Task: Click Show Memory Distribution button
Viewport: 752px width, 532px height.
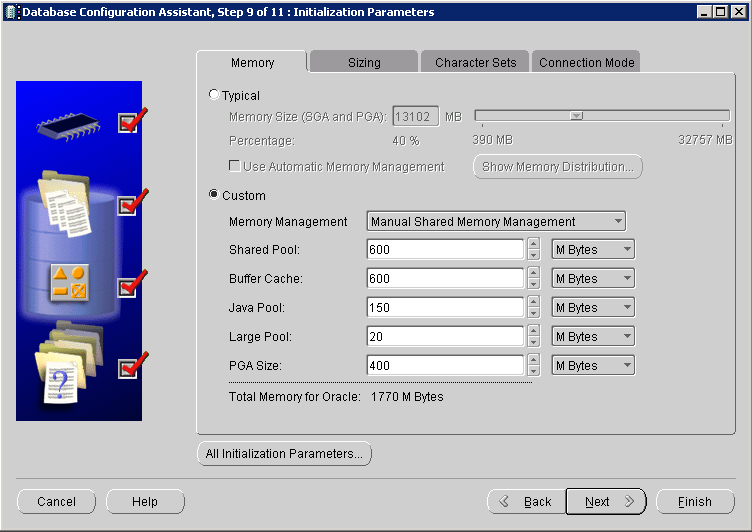Action: pos(558,166)
